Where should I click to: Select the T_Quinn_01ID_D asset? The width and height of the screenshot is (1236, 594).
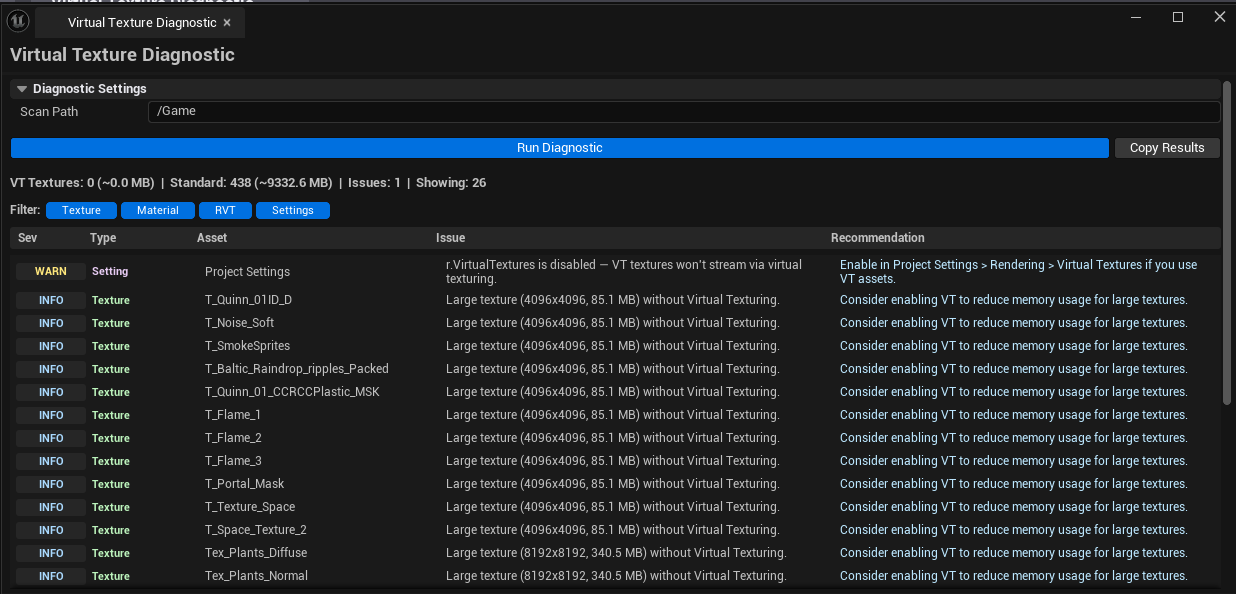tap(248, 300)
